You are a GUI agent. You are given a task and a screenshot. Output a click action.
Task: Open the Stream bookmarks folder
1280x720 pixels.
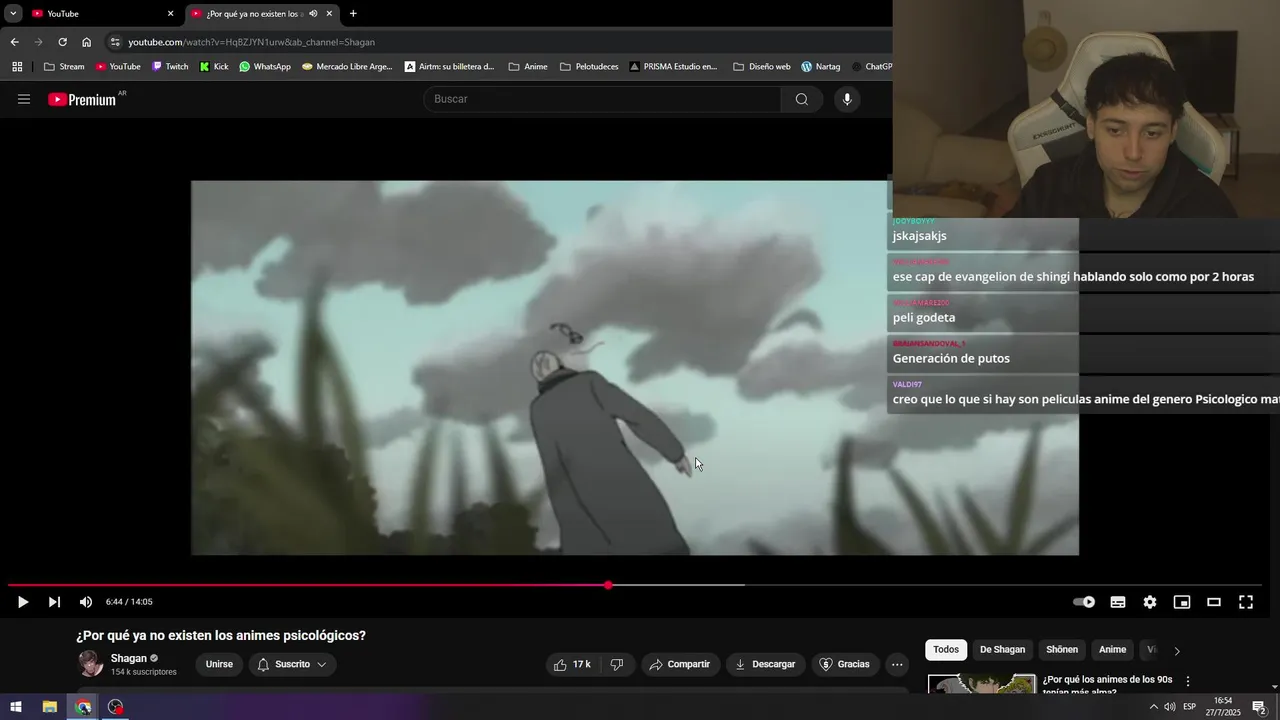pos(64,67)
